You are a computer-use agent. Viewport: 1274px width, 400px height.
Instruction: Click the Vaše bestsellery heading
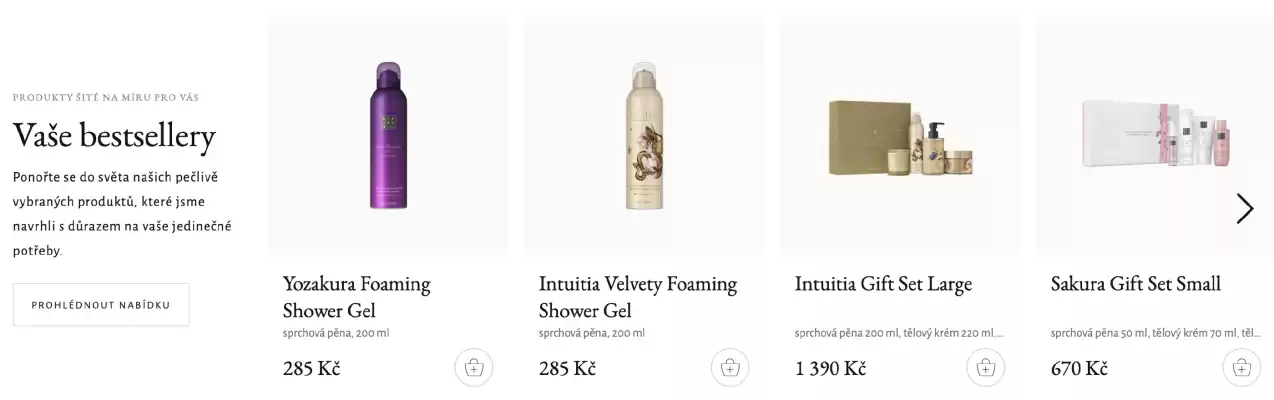(114, 136)
